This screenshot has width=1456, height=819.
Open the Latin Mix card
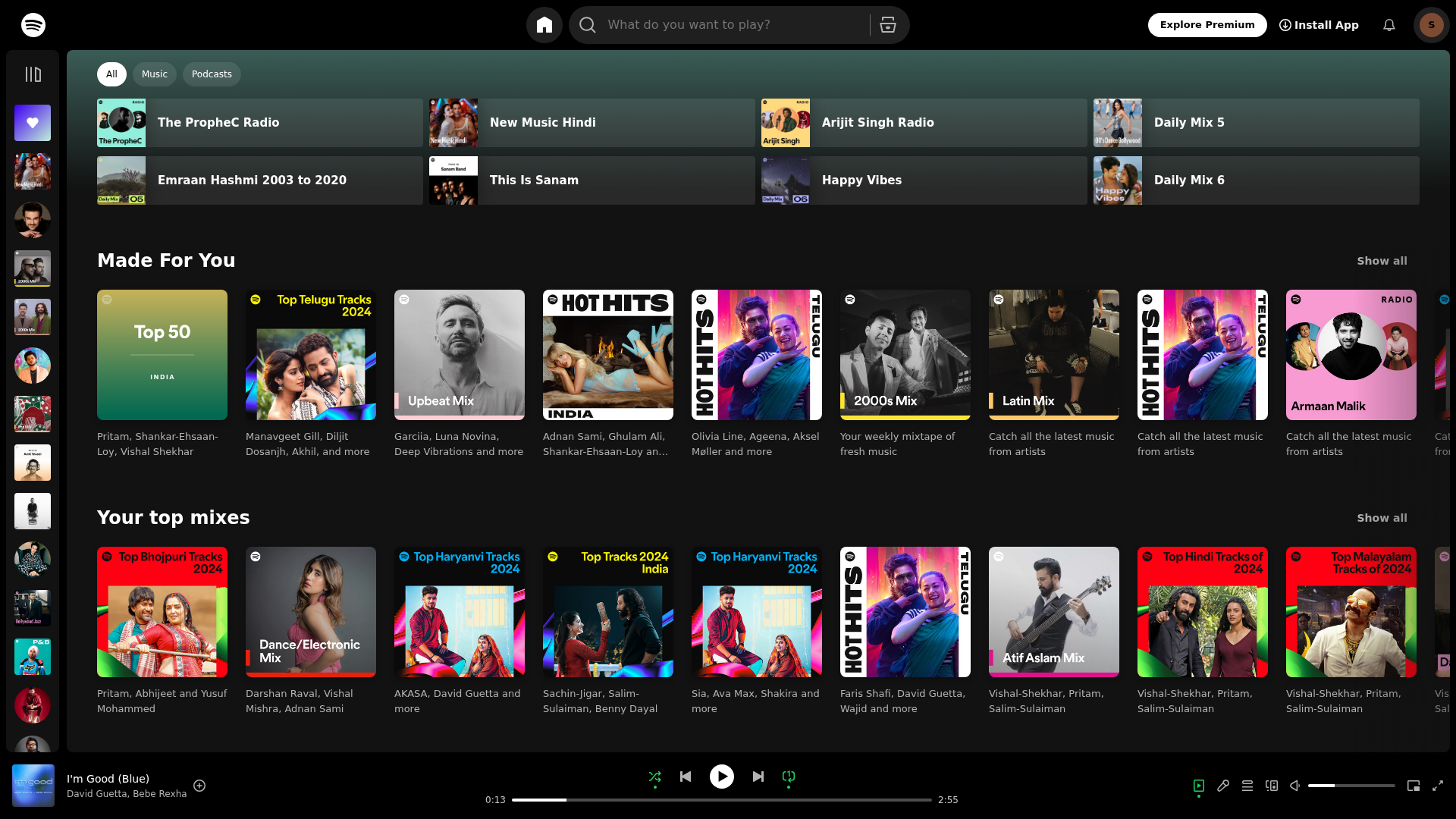click(x=1054, y=355)
